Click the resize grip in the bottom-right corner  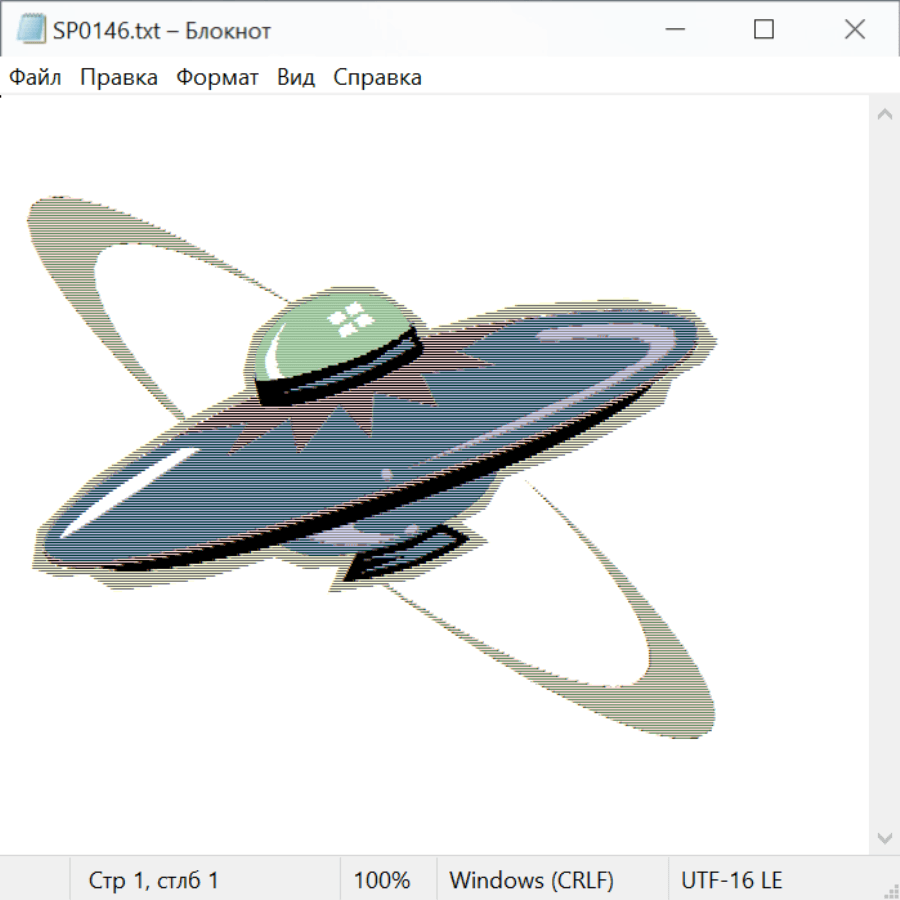(890, 890)
